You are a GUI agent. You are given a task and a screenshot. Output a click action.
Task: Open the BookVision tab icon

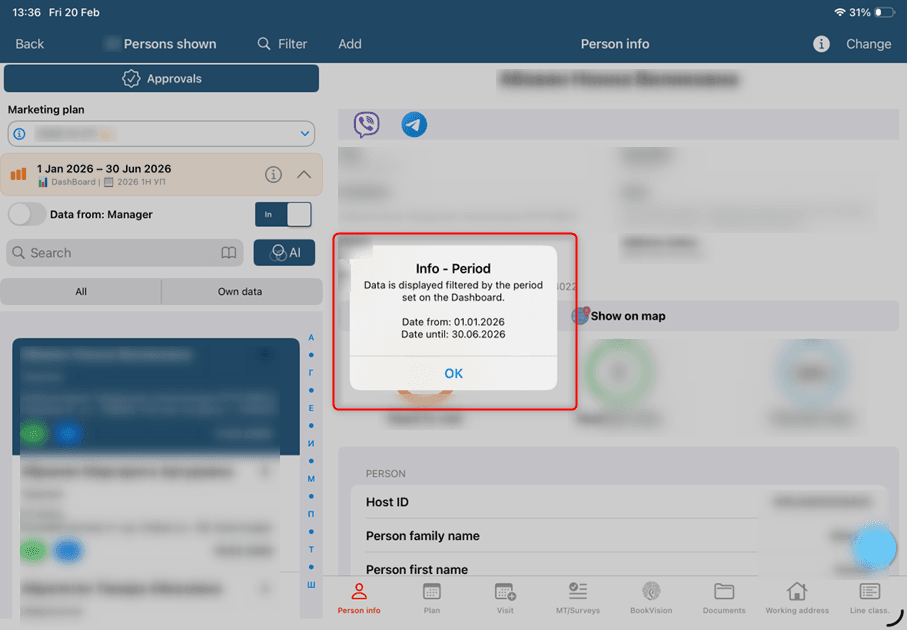[x=651, y=597]
